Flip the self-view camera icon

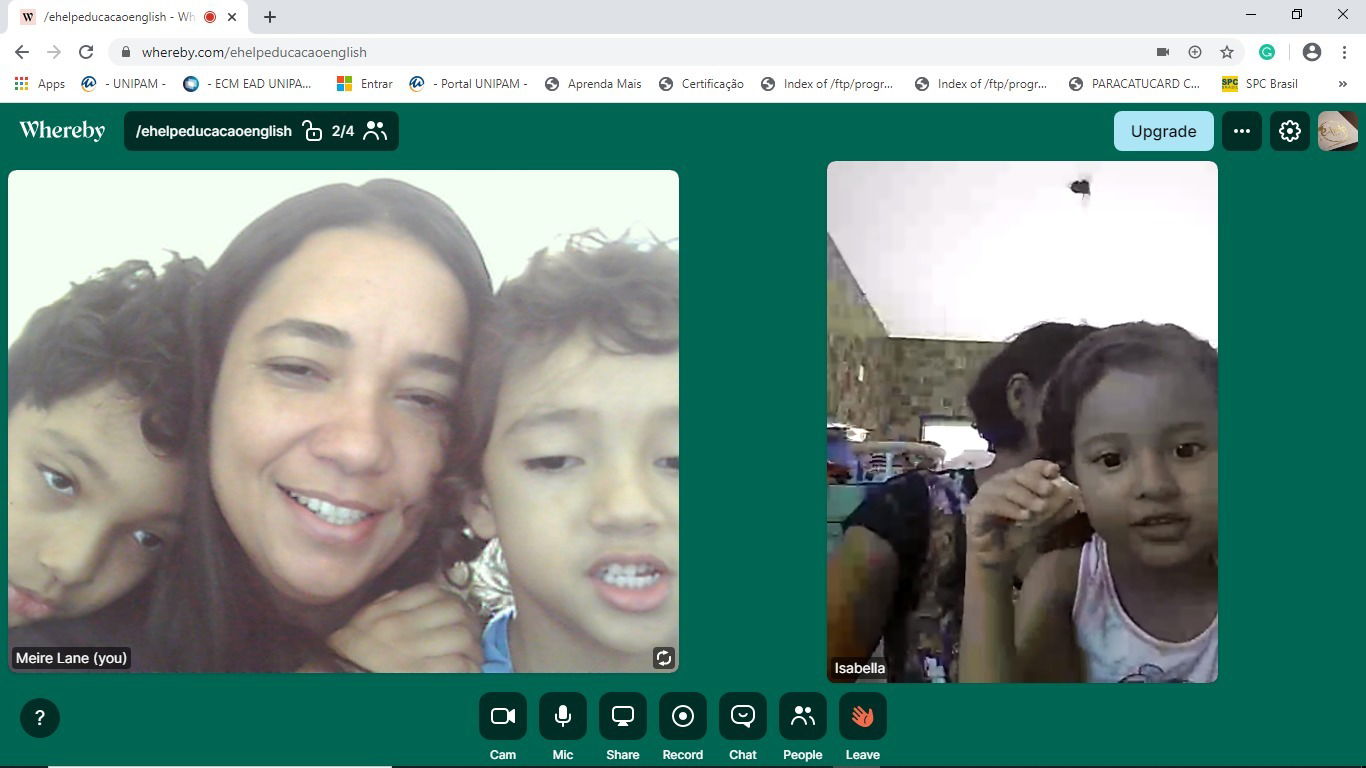click(663, 657)
